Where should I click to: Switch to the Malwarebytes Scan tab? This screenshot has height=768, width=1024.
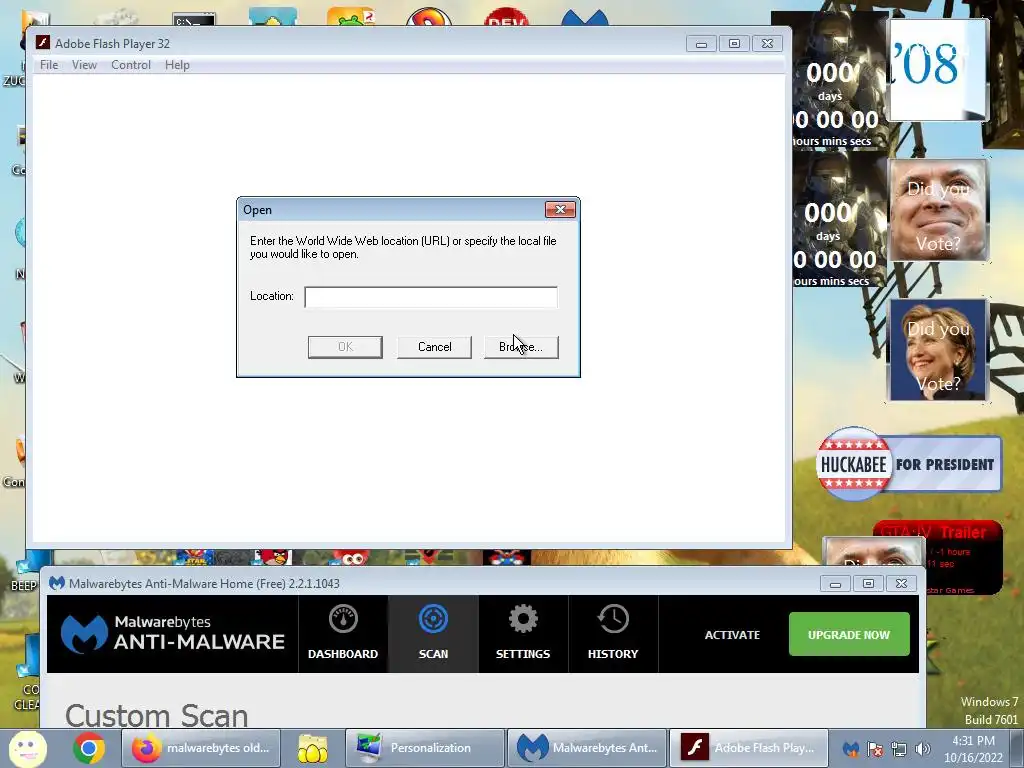(x=433, y=633)
